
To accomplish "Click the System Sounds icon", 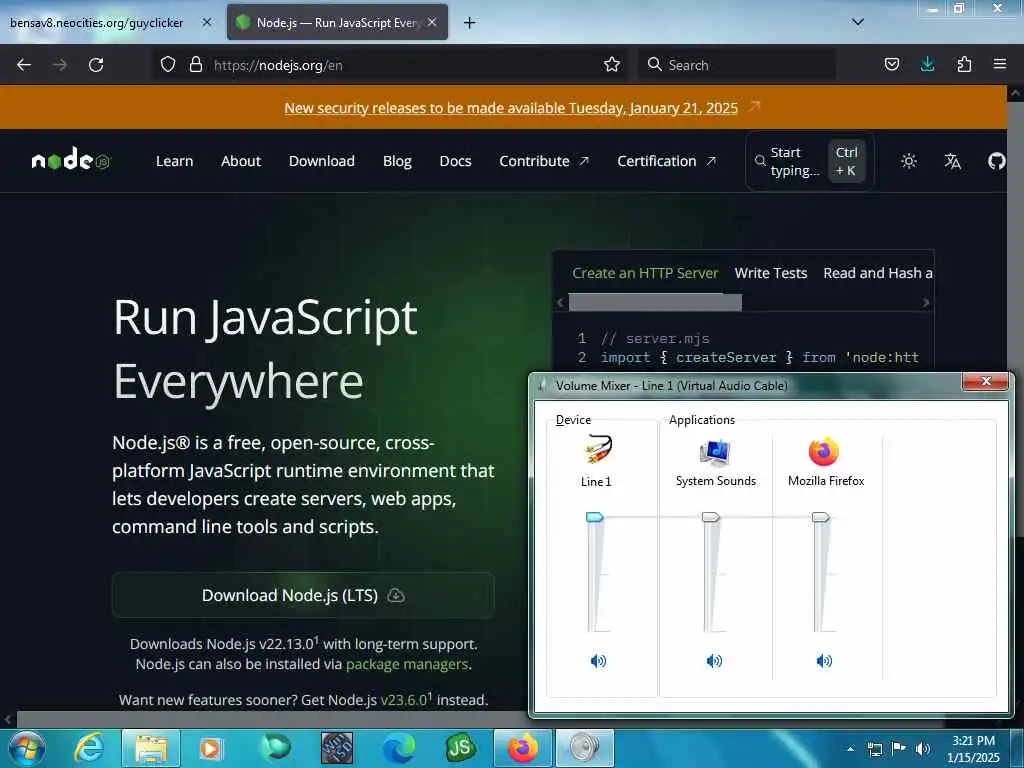I will pyautogui.click(x=715, y=452).
